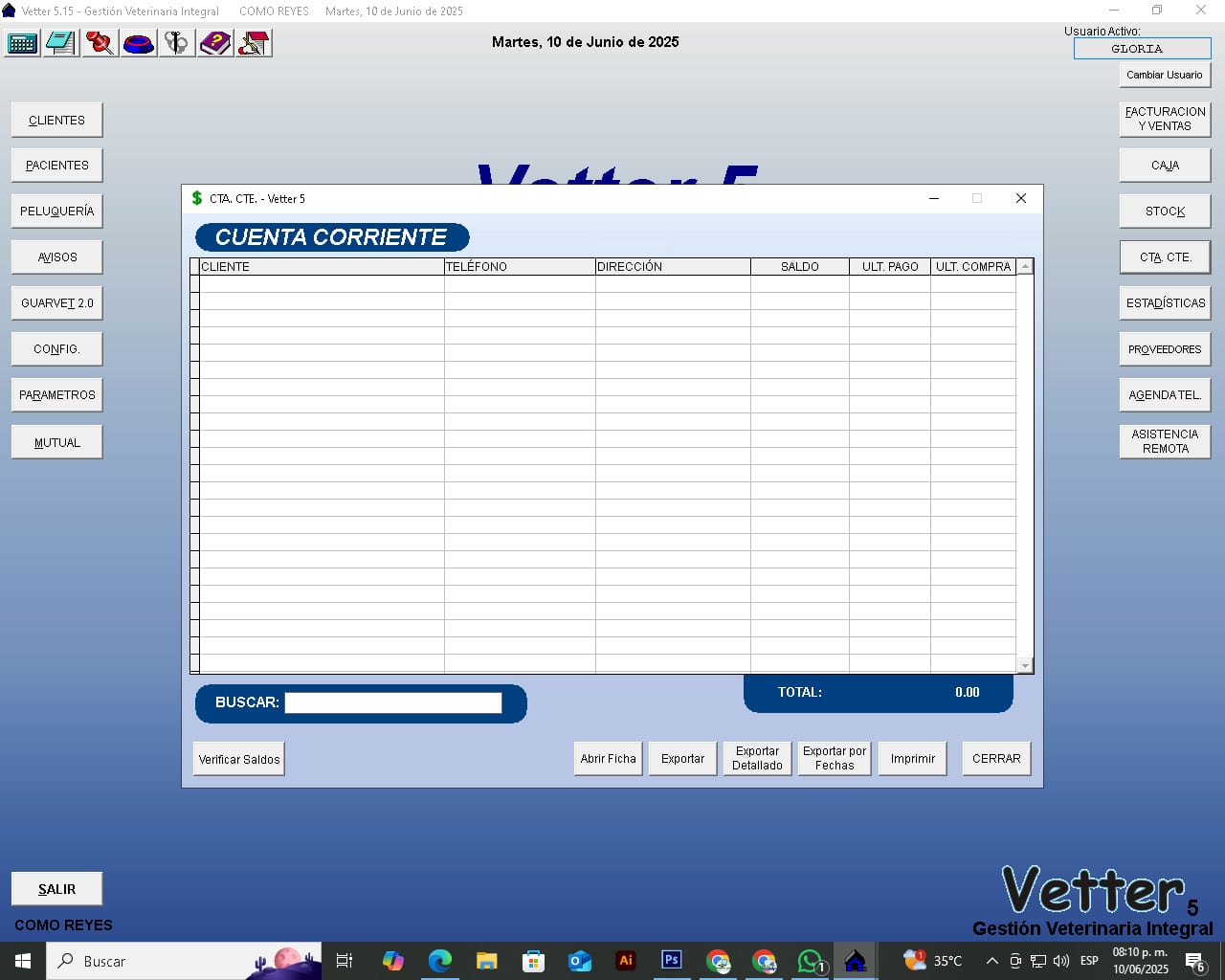This screenshot has height=980, width=1225.
Task: Click the table scrollbar down arrow
Action: 1025,665
